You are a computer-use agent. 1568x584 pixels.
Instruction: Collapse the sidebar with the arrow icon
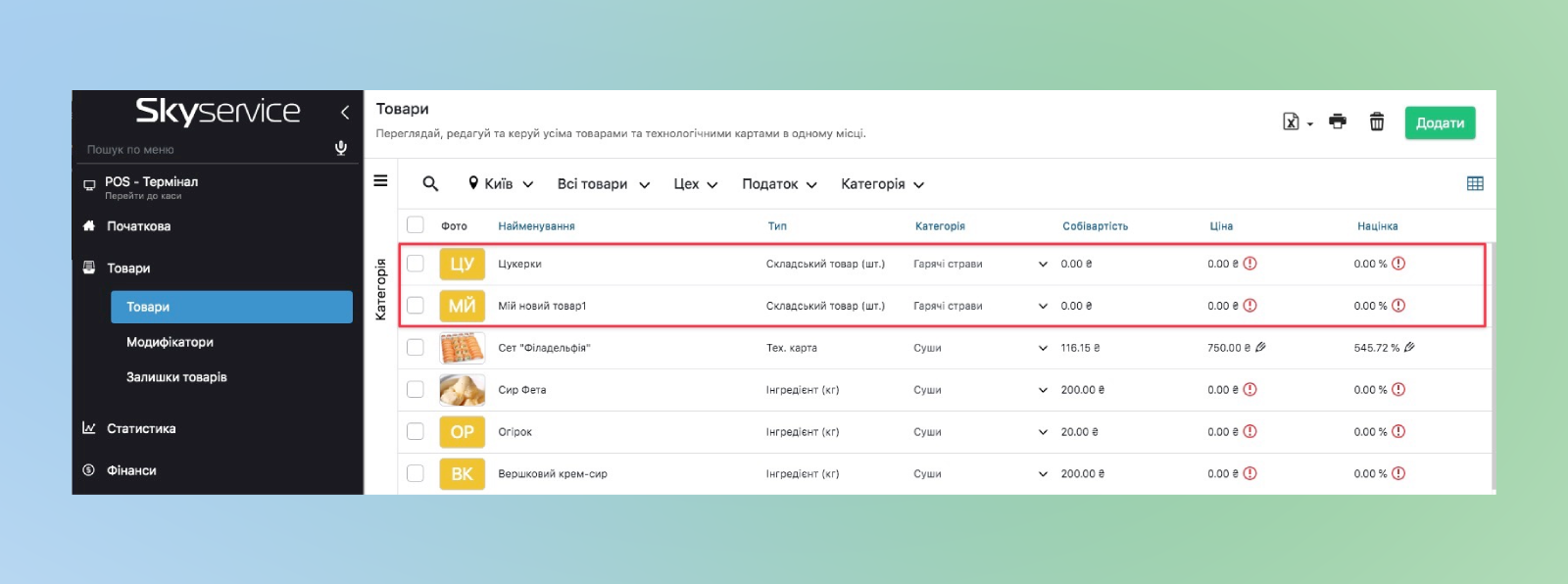(x=345, y=113)
